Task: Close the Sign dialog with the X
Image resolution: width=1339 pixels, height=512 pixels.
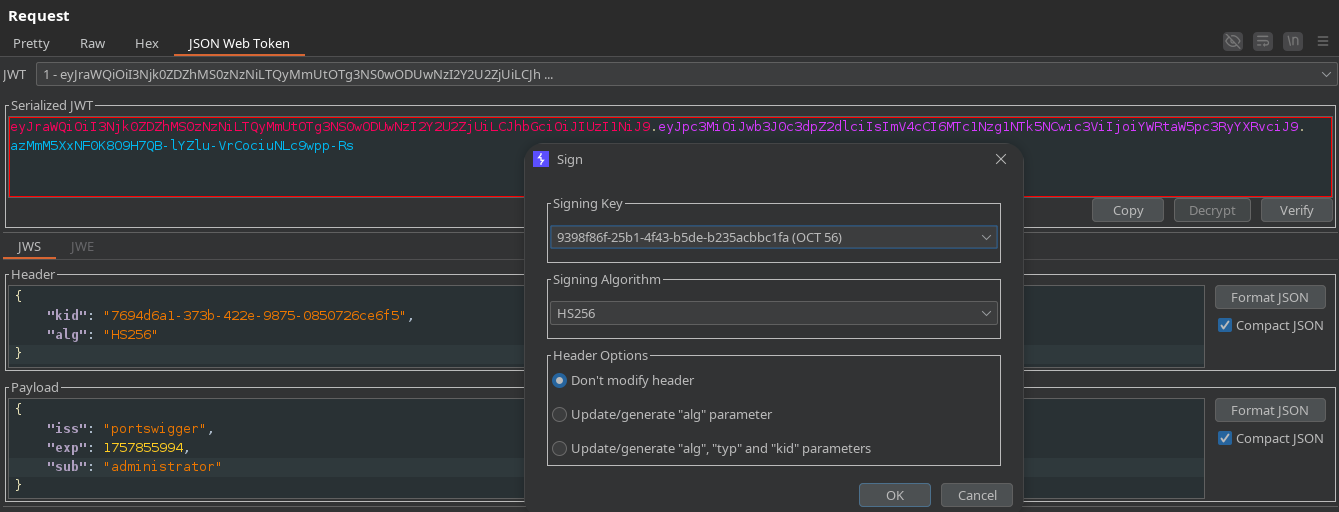Action: pyautogui.click(x=1001, y=159)
